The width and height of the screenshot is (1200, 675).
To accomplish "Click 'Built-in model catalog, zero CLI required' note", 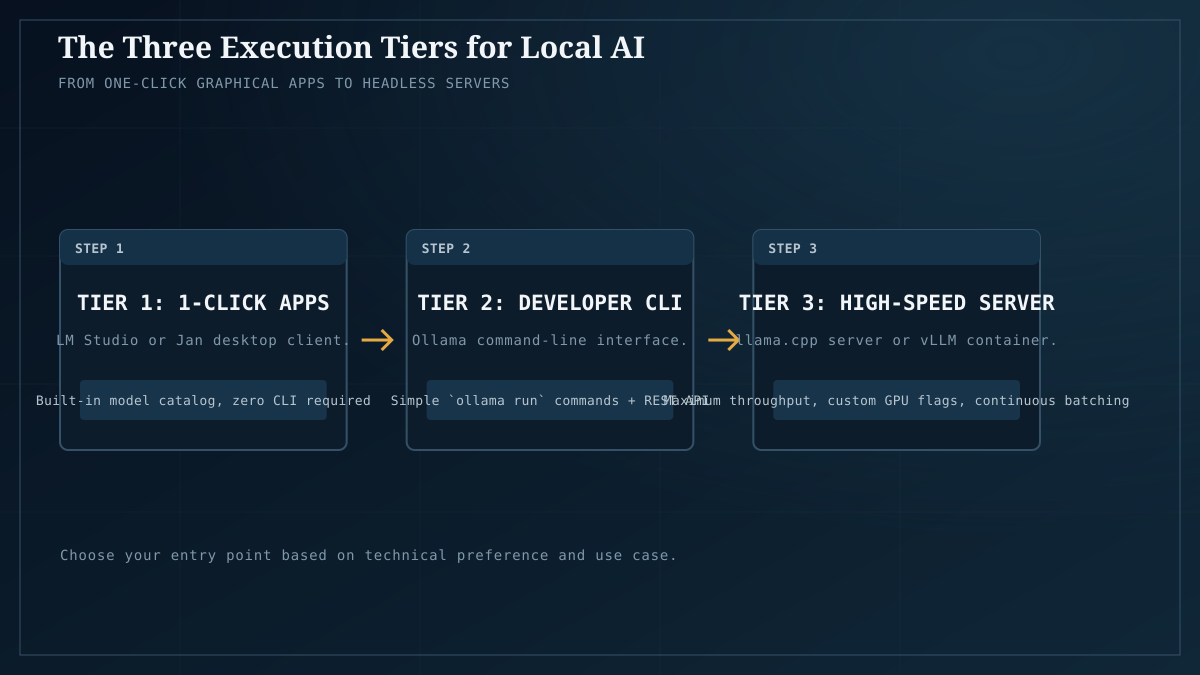I will click(203, 400).
